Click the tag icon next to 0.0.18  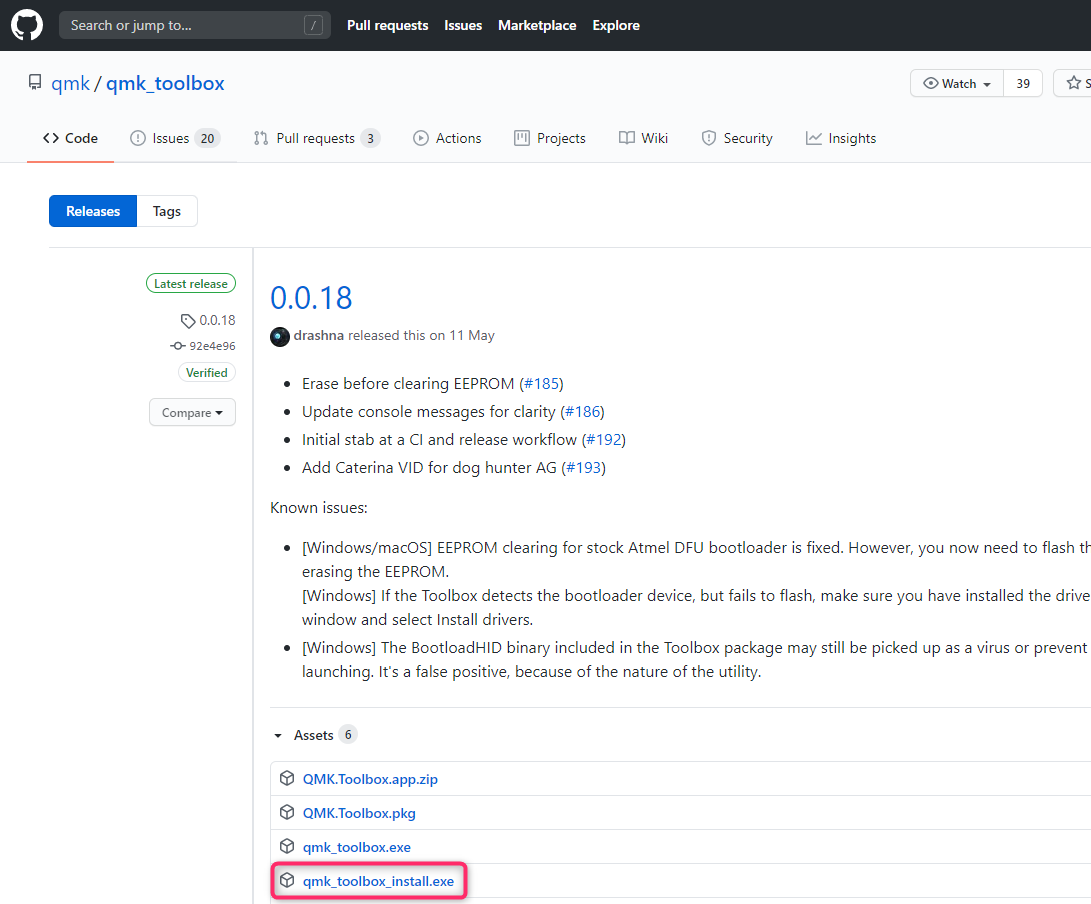click(x=188, y=321)
